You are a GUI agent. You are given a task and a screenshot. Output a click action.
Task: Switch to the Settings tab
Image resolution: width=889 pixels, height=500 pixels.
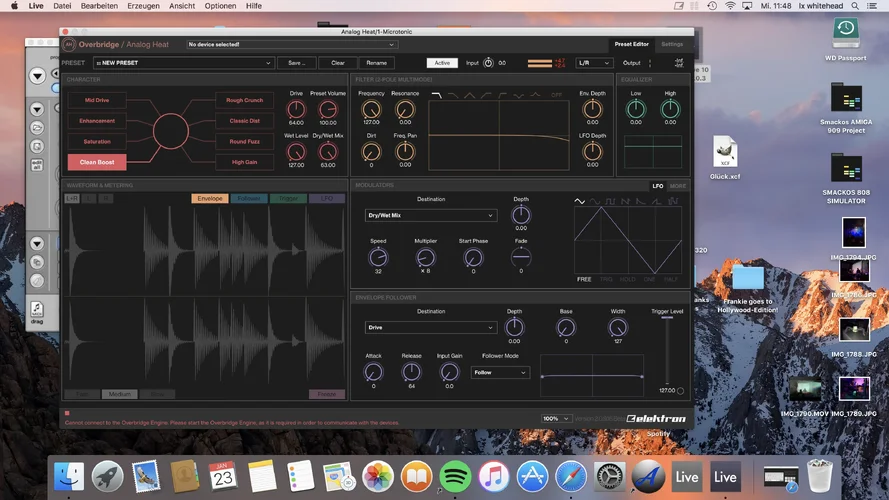672,45
